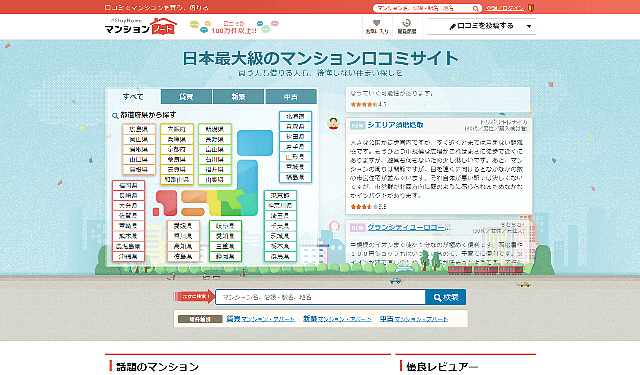The width and height of the screenshot is (640, 375).
Task: Choose 山口県 from the Chugoku group
Action: coord(139,160)
